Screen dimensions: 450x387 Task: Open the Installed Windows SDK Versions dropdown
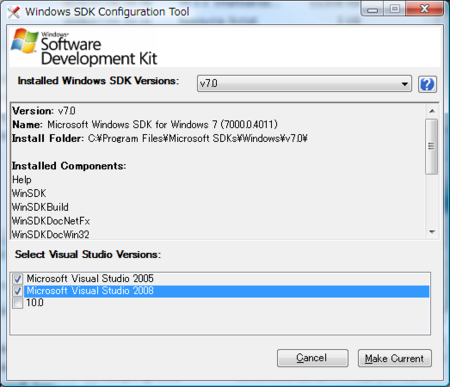coord(304,83)
